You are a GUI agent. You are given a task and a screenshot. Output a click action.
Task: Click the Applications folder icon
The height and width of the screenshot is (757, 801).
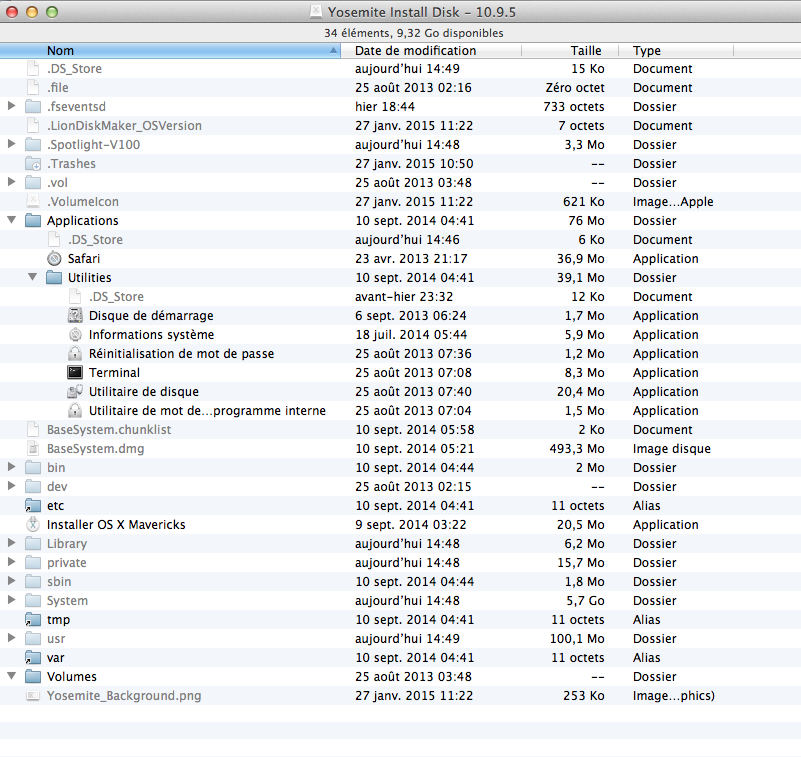[33, 221]
